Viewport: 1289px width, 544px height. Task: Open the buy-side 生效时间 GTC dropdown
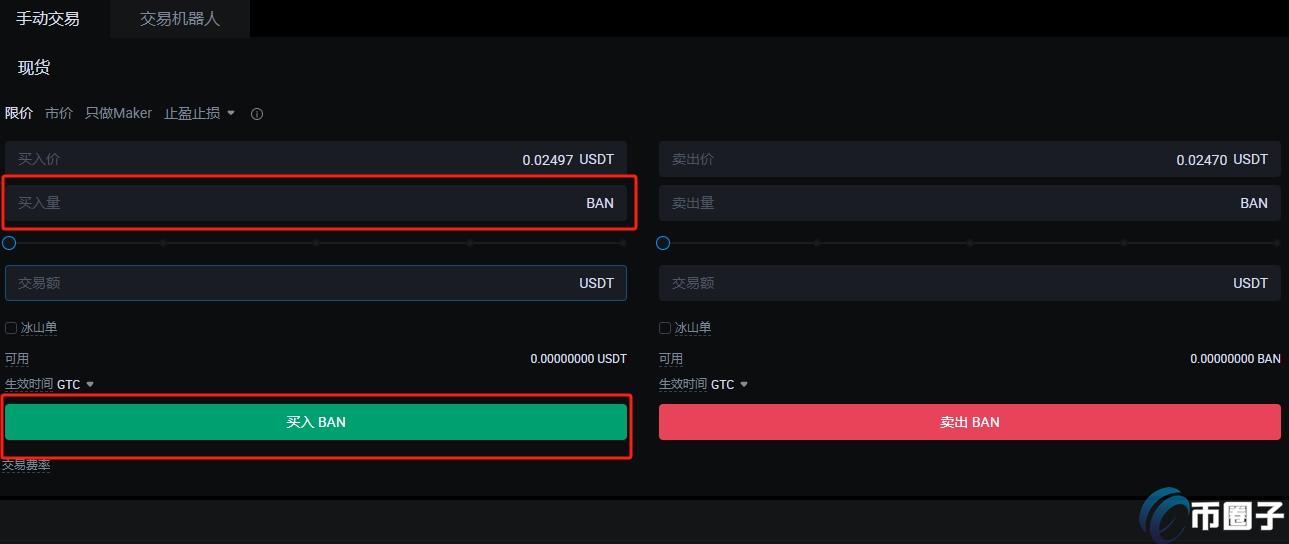[x=76, y=384]
